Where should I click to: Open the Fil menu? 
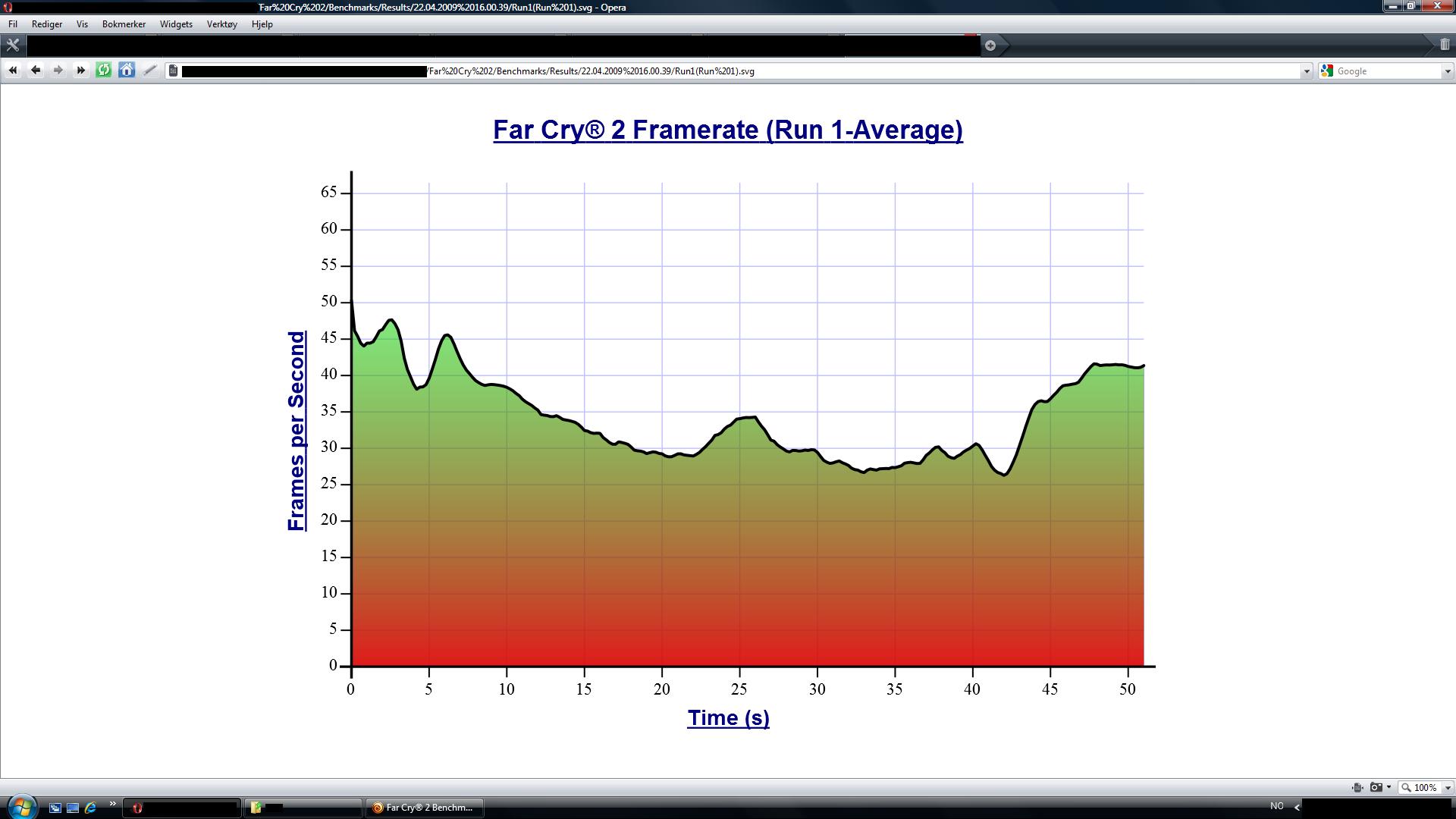(13, 24)
